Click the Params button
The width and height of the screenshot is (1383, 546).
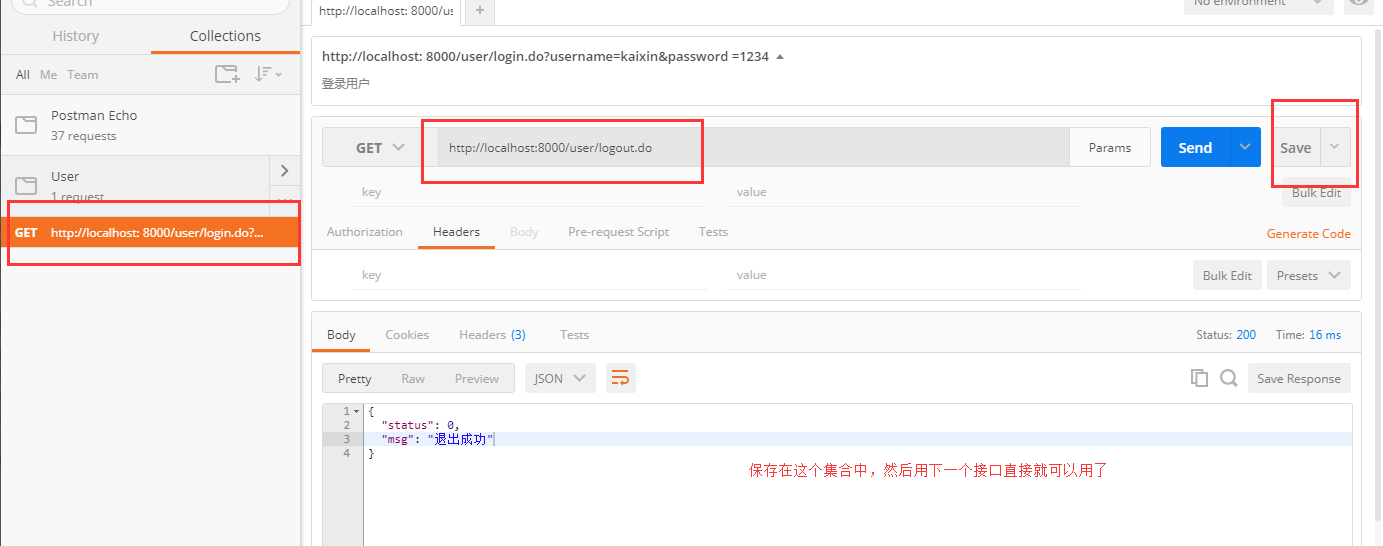(x=1110, y=147)
